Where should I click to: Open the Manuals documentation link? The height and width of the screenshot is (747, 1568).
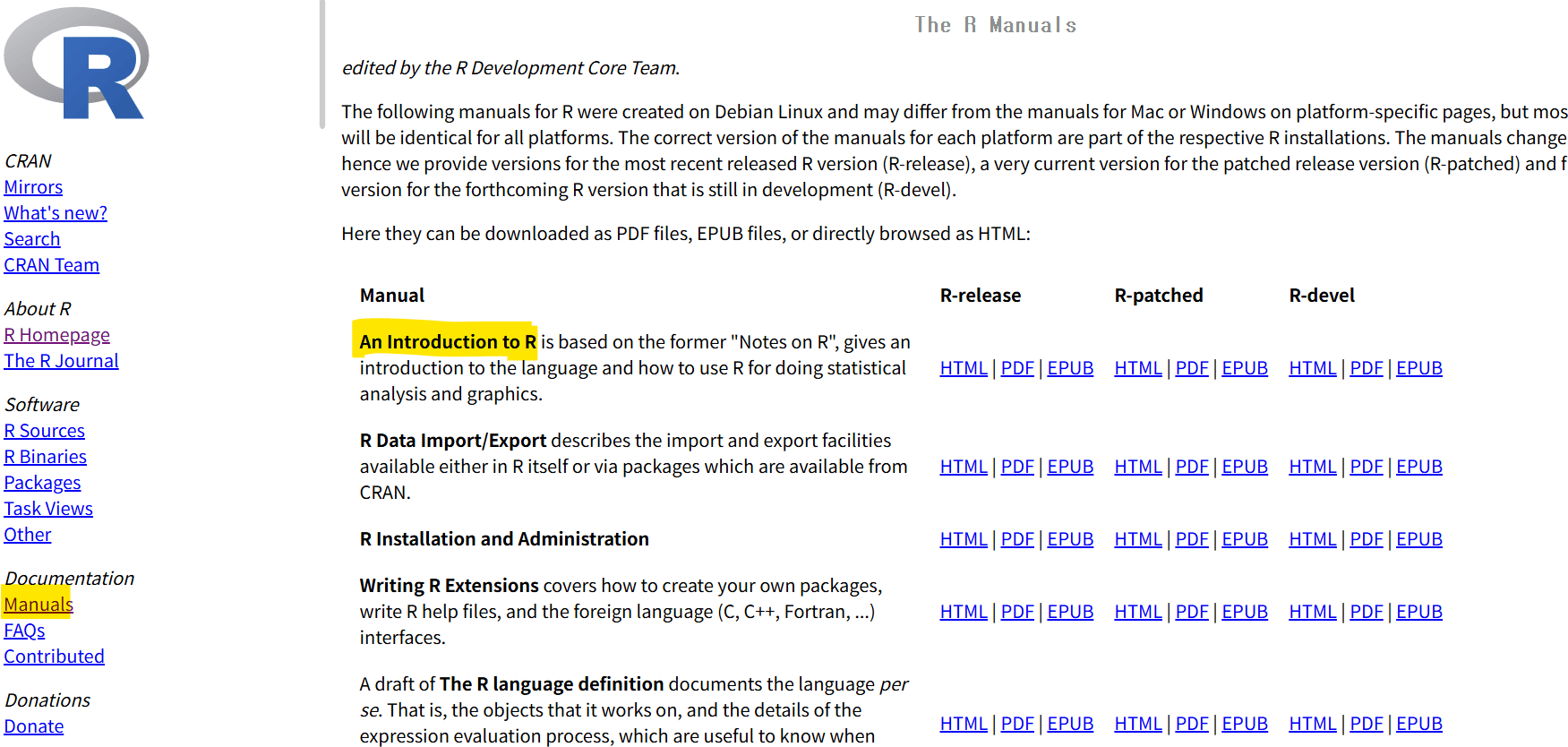(39, 605)
